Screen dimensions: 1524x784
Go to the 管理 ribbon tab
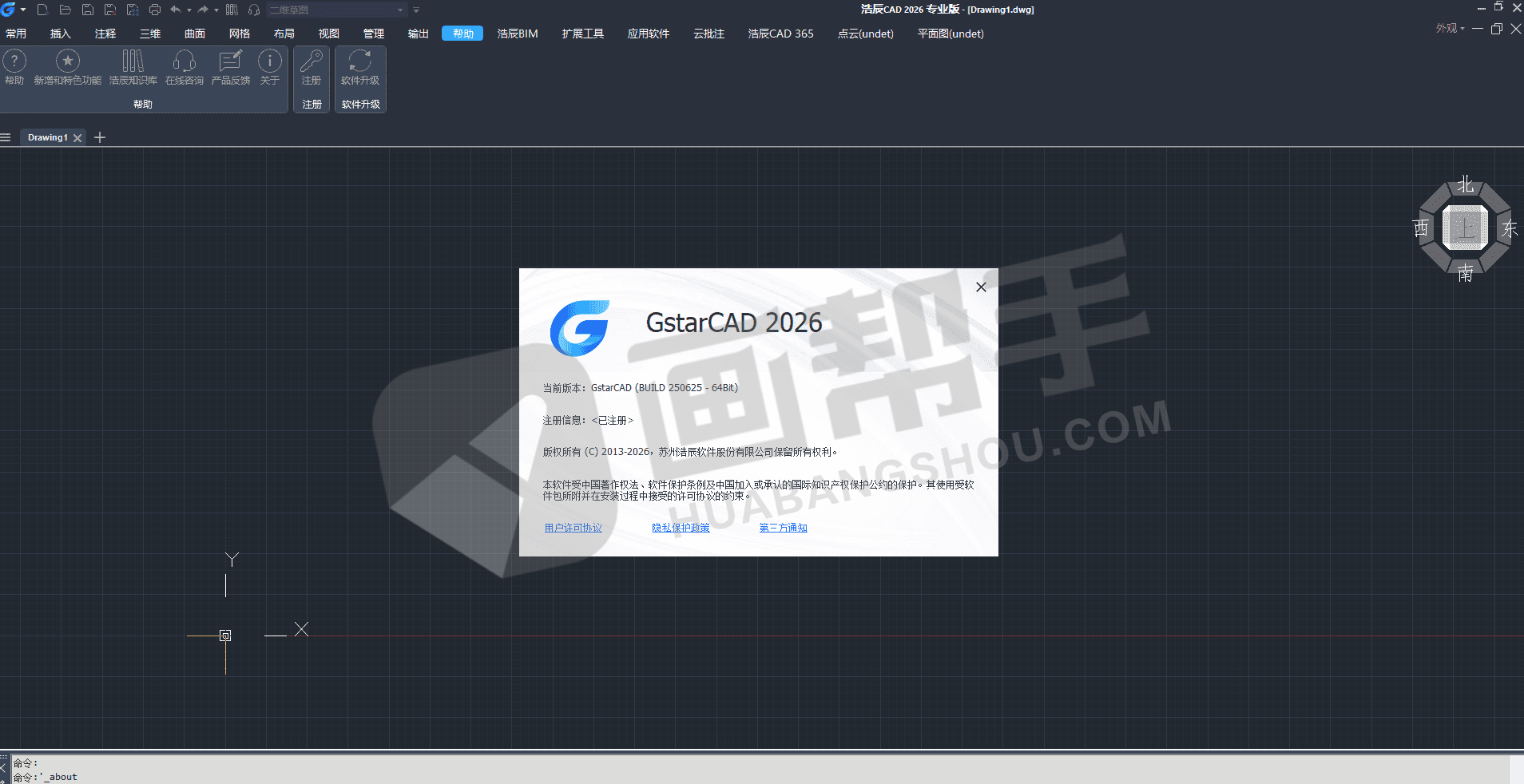(374, 34)
